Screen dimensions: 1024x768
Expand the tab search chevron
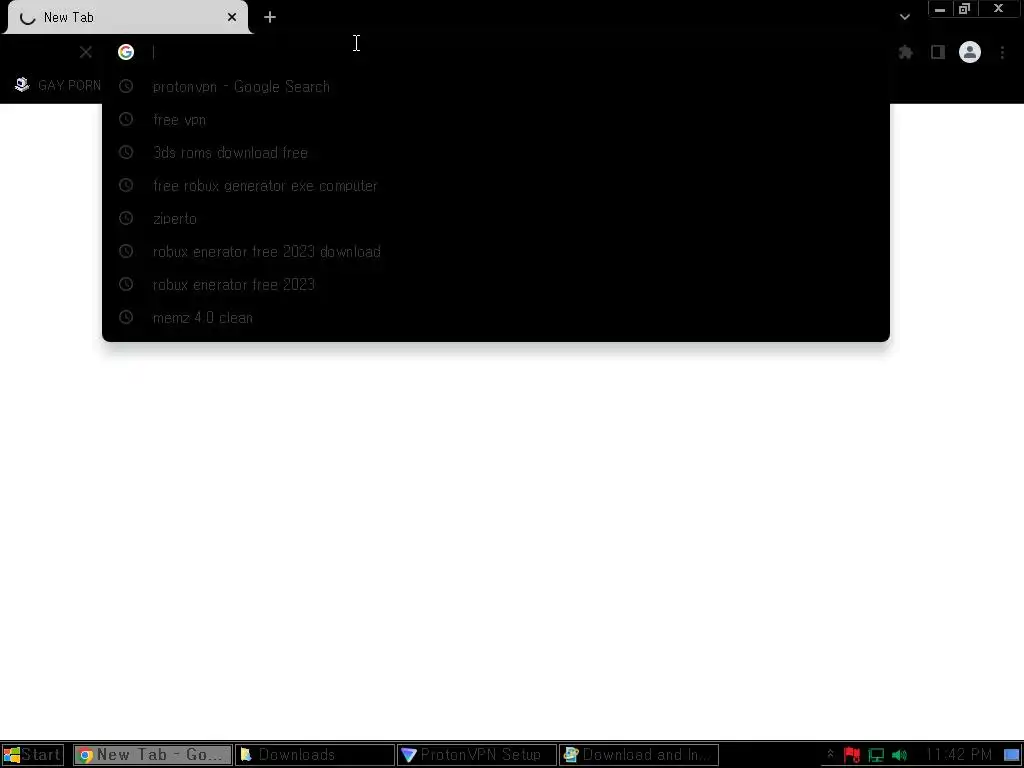point(904,18)
